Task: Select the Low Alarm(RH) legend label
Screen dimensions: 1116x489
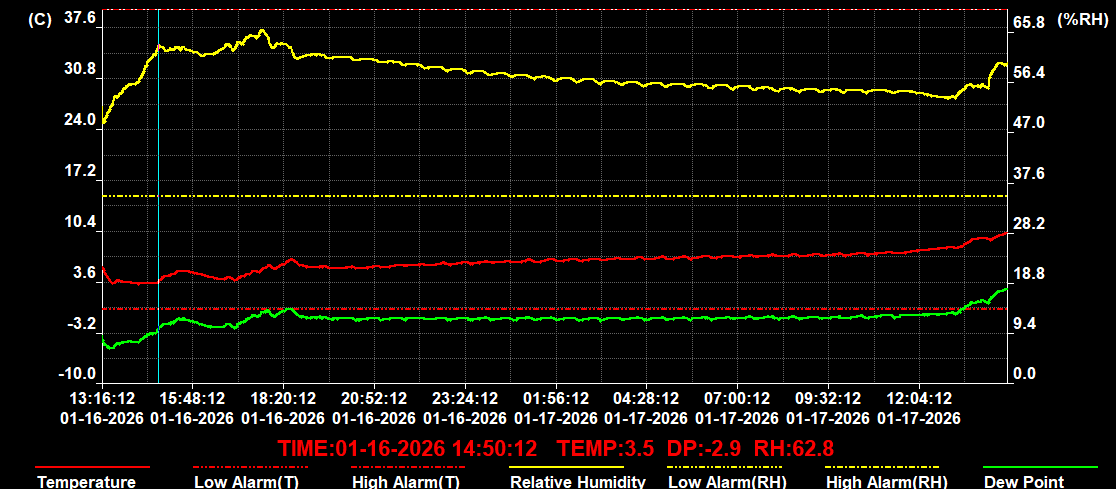Action: [x=724, y=482]
